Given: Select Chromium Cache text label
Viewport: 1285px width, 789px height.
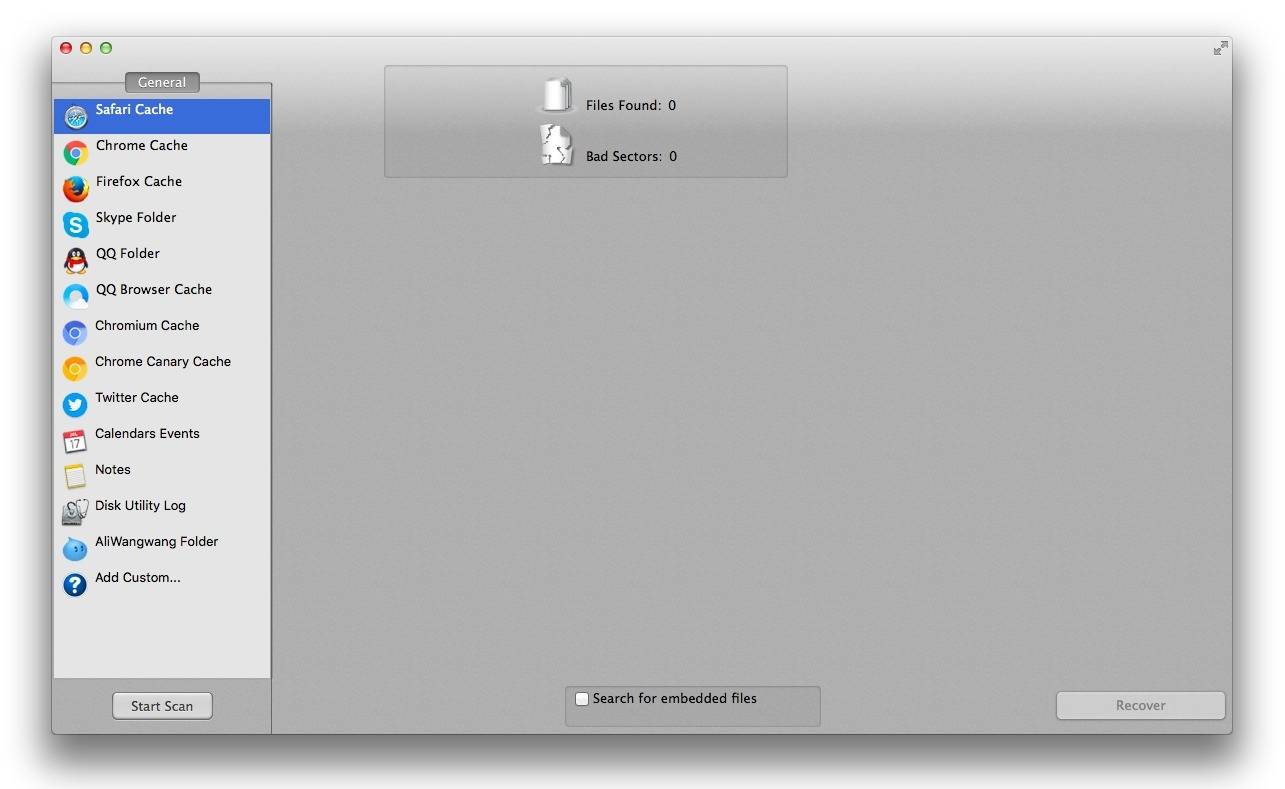Looking at the screenshot, I should coord(147,325).
